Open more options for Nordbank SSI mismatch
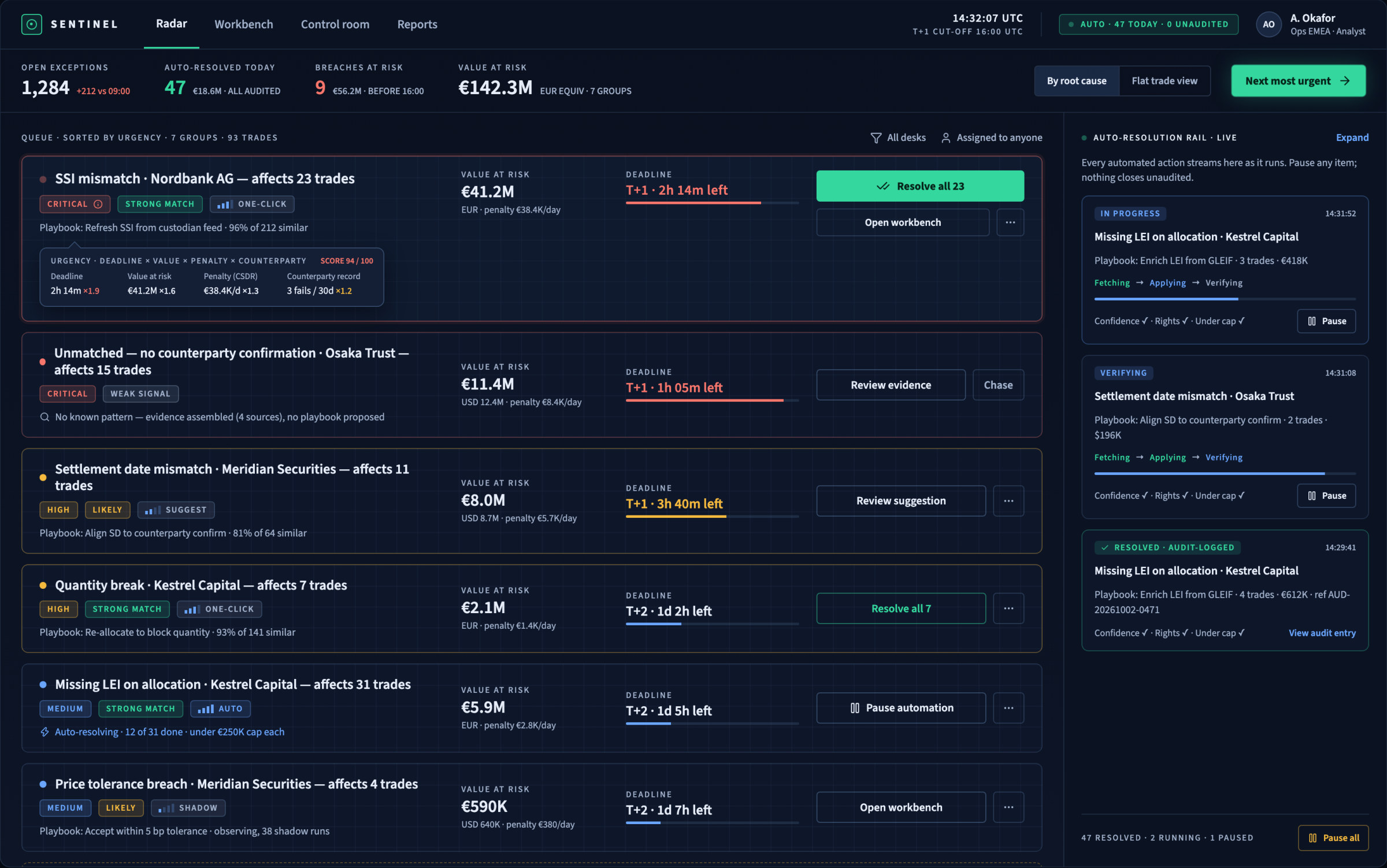This screenshot has width=1387, height=868. pos(1010,222)
